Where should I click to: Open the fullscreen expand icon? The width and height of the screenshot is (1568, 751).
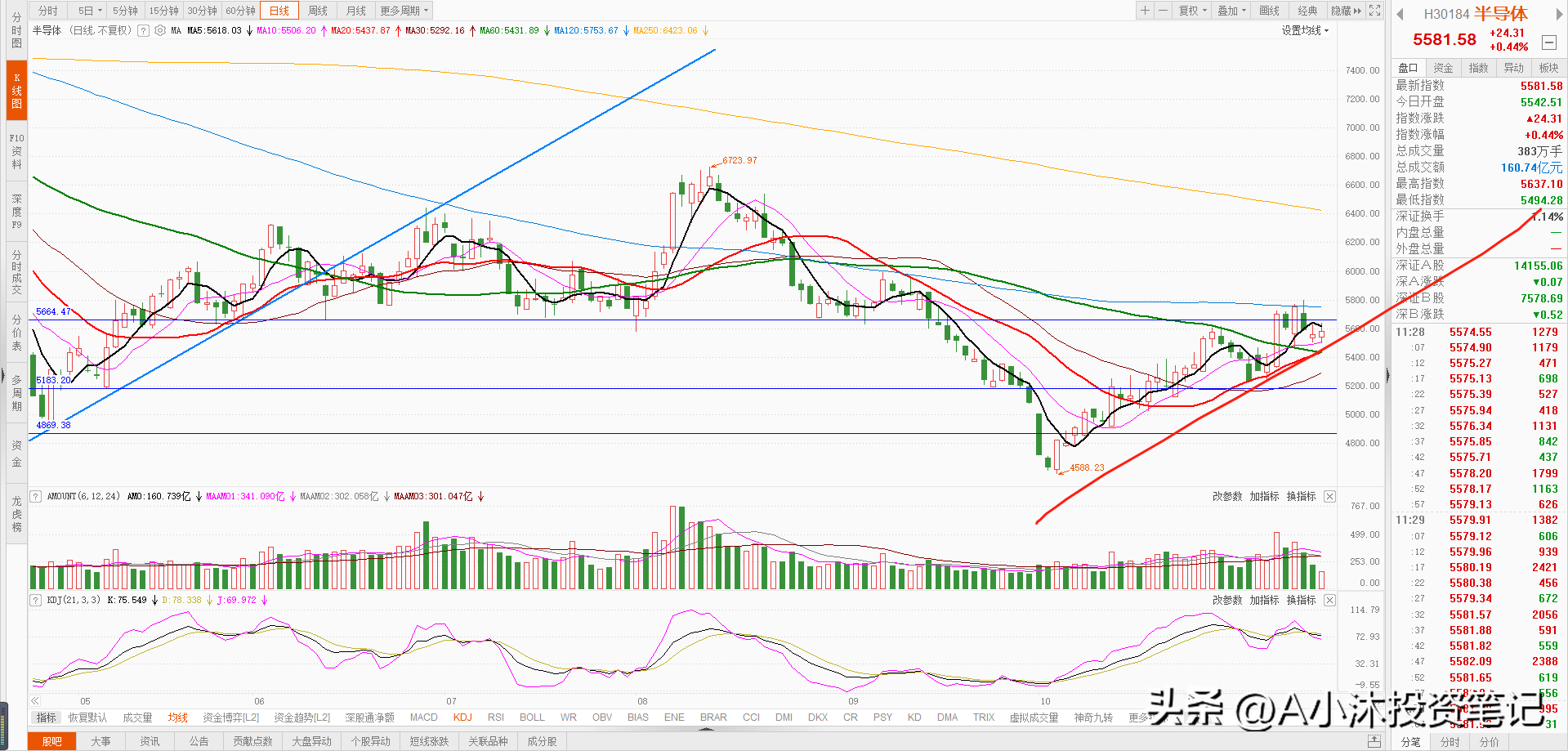coord(1375,11)
